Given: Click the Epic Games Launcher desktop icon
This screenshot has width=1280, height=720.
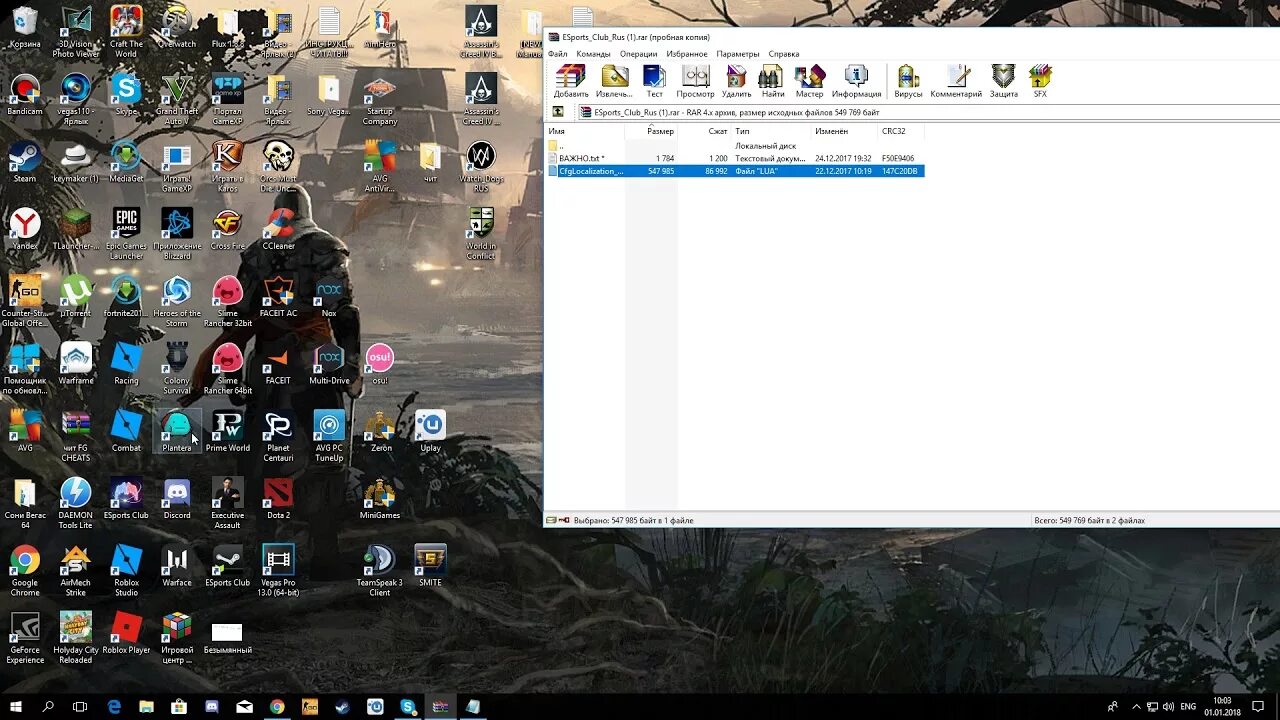Looking at the screenshot, I should tap(126, 234).
